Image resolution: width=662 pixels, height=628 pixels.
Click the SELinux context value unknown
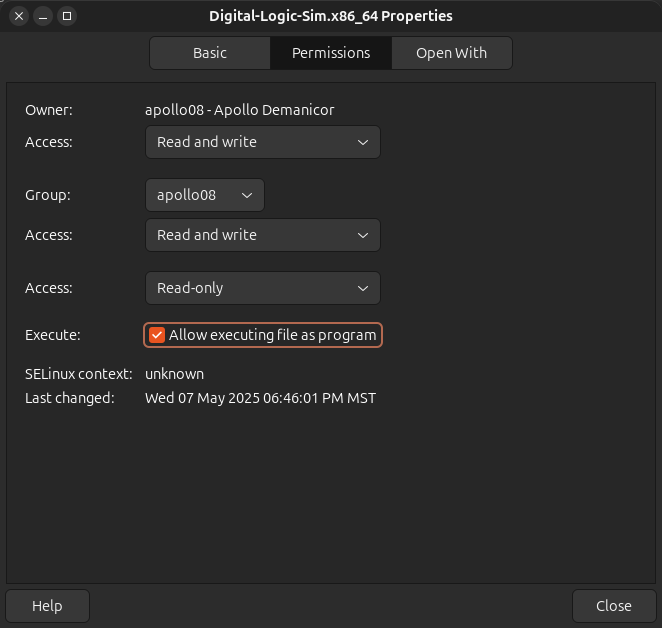coord(174,374)
